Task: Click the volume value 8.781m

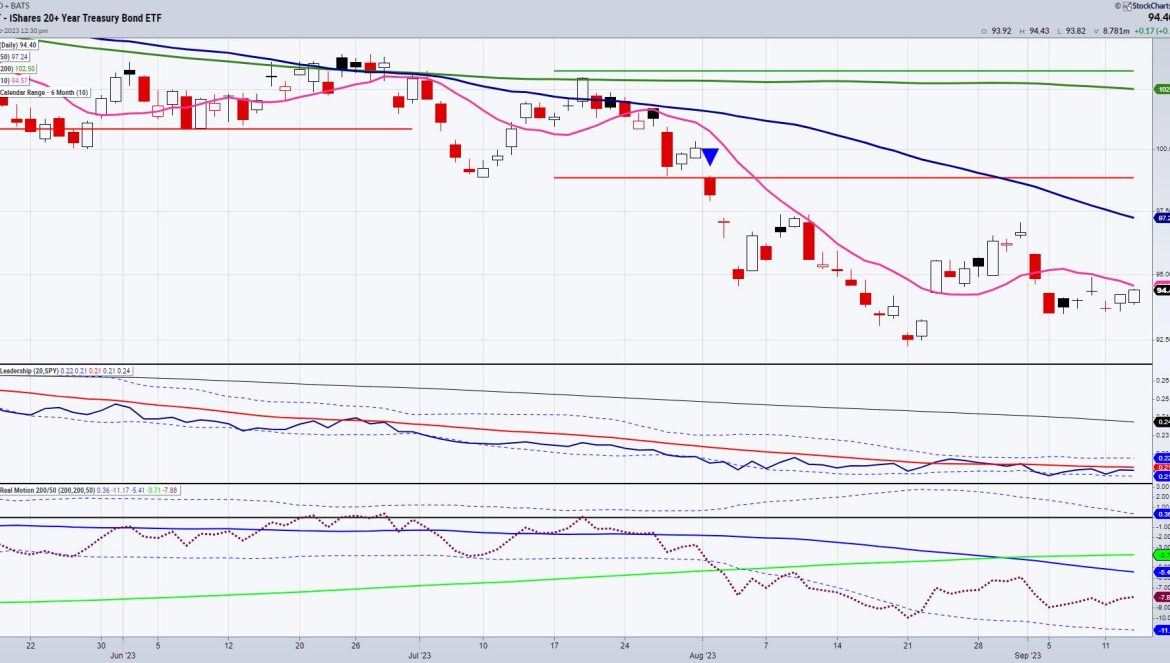Action: [1116, 31]
